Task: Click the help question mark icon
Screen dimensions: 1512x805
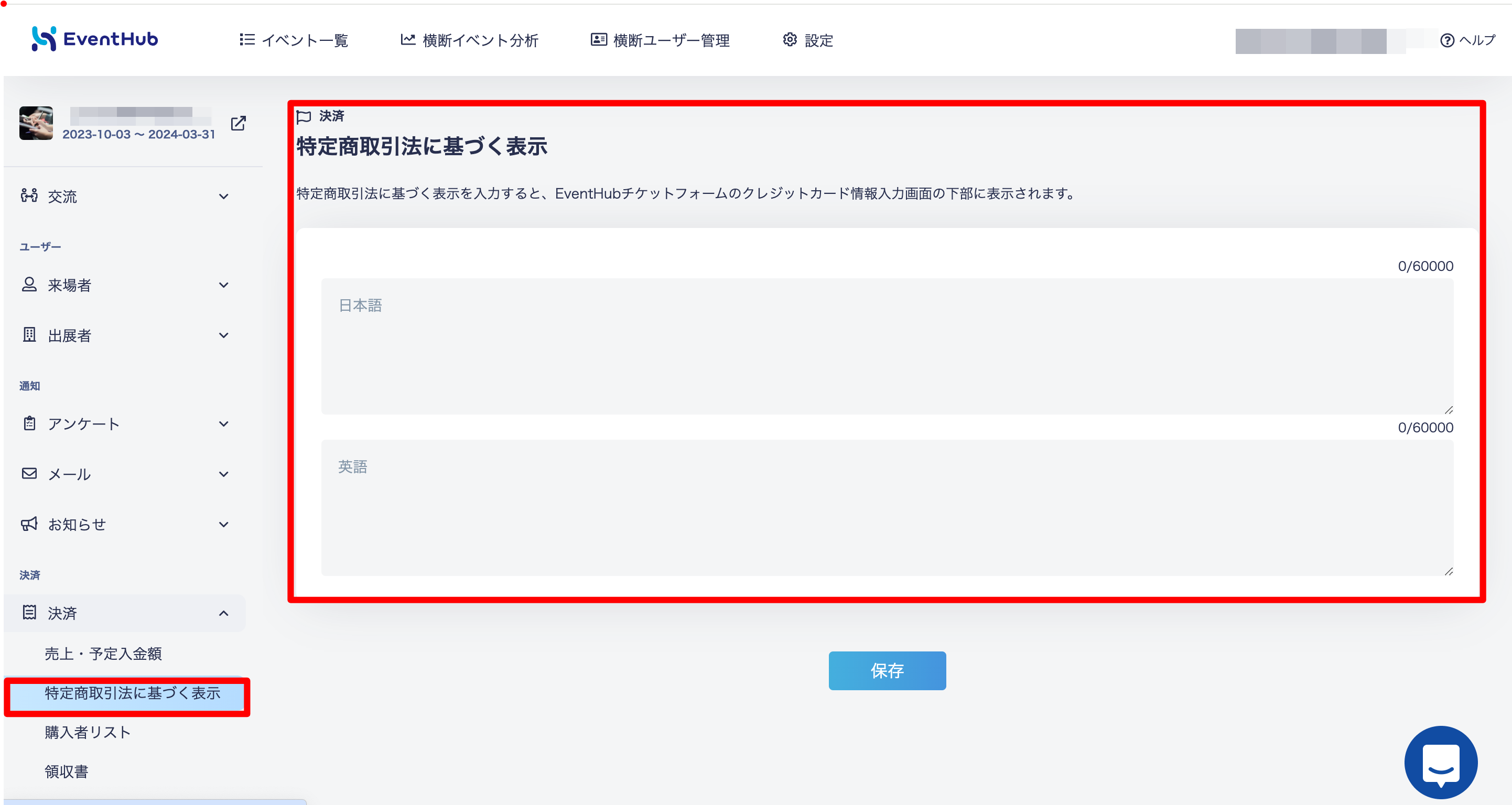Action: (1447, 40)
